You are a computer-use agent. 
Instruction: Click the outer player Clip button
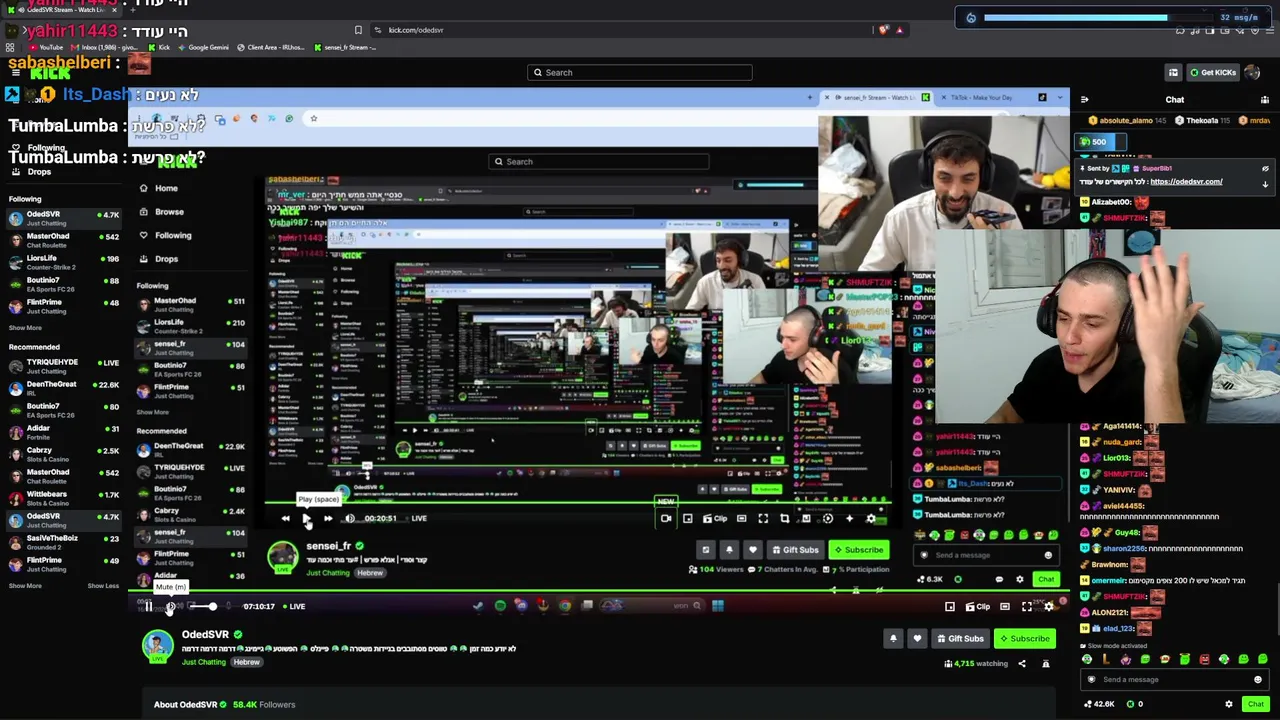978,606
